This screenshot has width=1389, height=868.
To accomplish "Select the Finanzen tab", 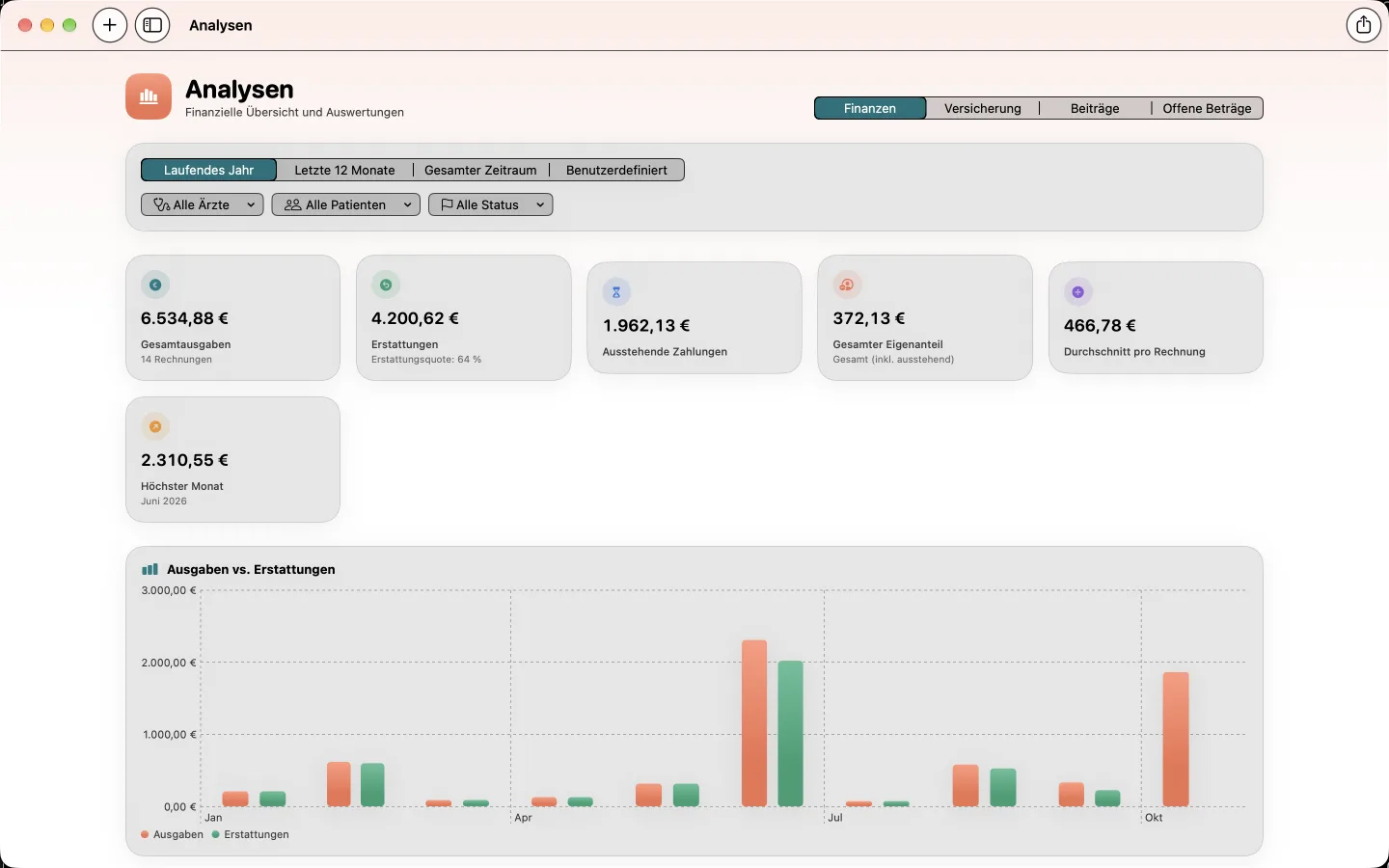I will point(870,108).
